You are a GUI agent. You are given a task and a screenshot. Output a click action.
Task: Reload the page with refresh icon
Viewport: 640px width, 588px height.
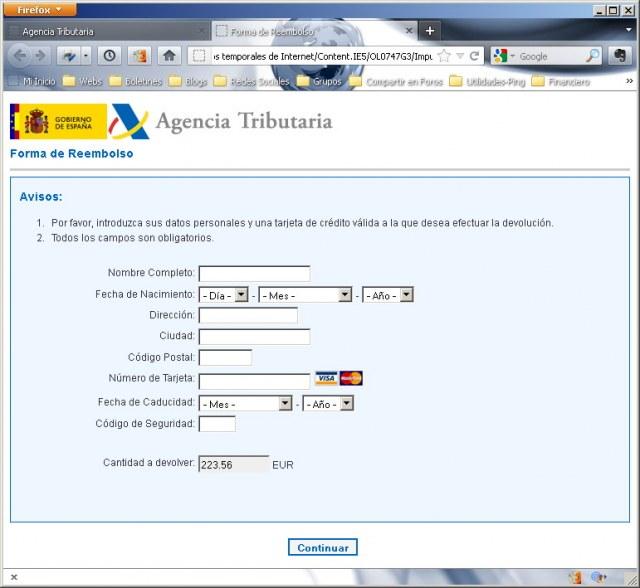pos(474,56)
